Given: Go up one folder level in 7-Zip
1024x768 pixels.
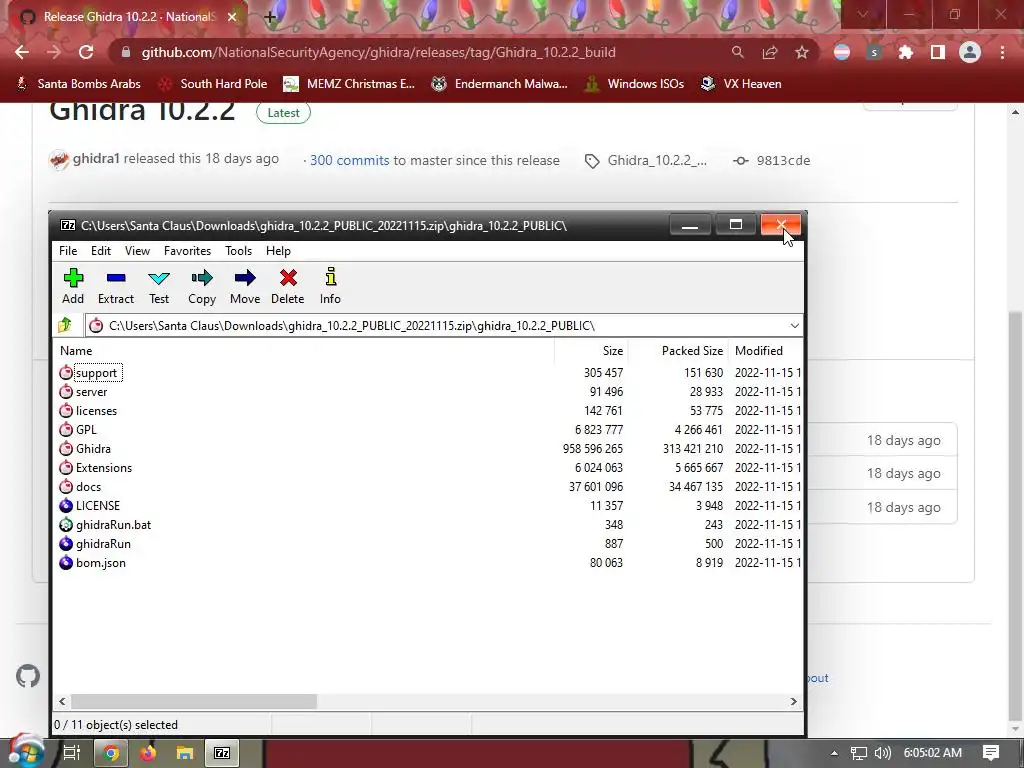Looking at the screenshot, I should click(x=65, y=325).
